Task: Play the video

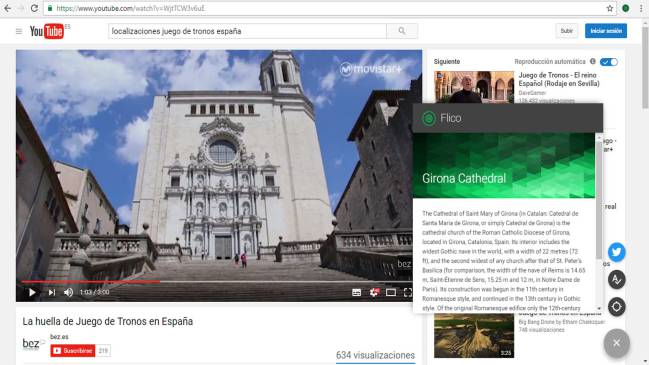Action: pyautogui.click(x=32, y=293)
